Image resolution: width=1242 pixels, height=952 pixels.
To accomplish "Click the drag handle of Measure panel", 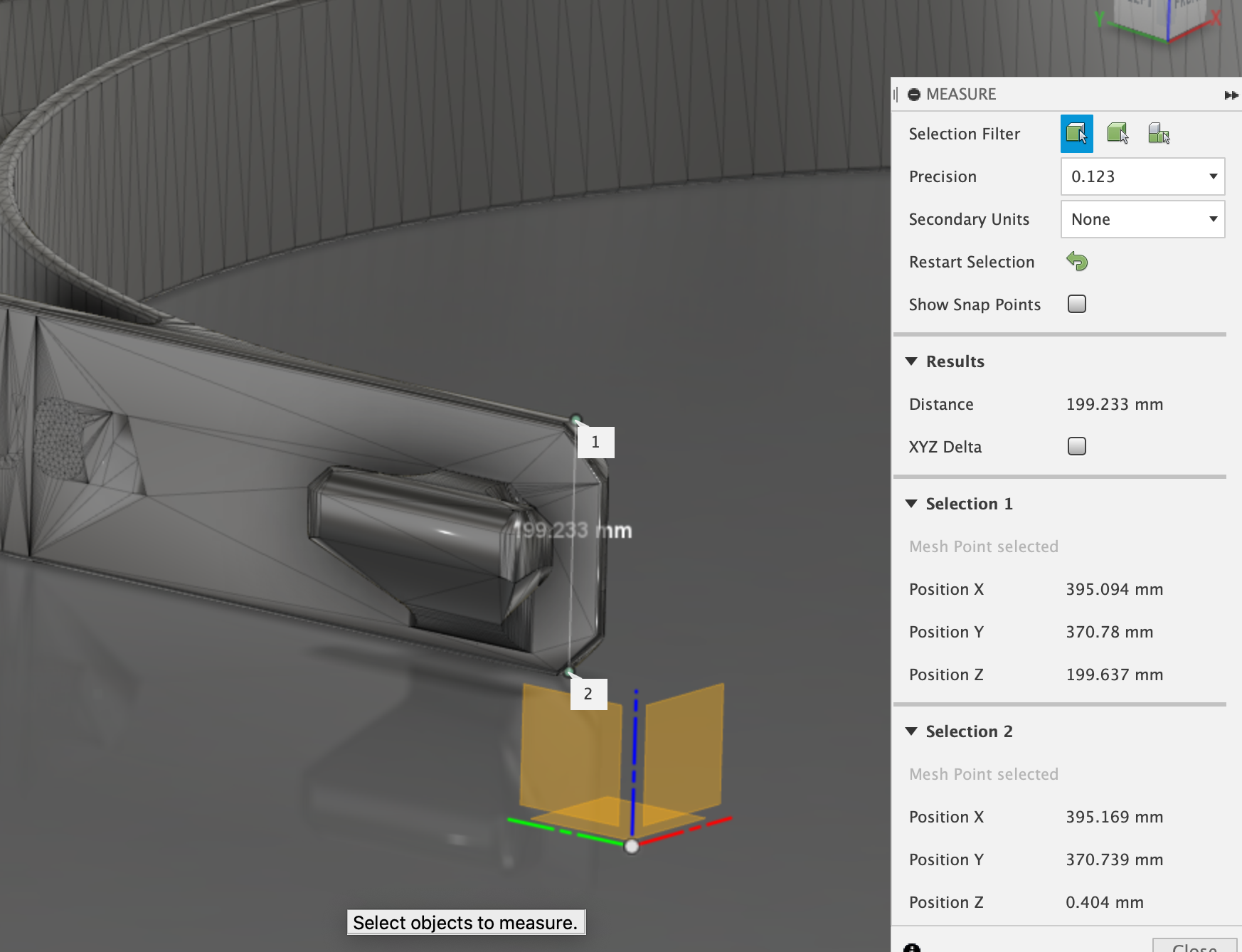I will [x=896, y=95].
